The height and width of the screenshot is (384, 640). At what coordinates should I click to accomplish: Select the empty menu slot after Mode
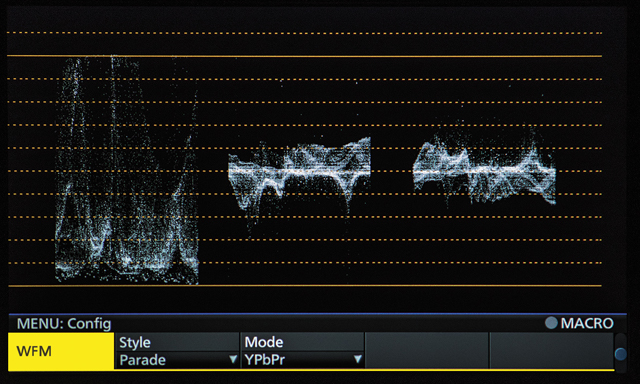(427, 350)
